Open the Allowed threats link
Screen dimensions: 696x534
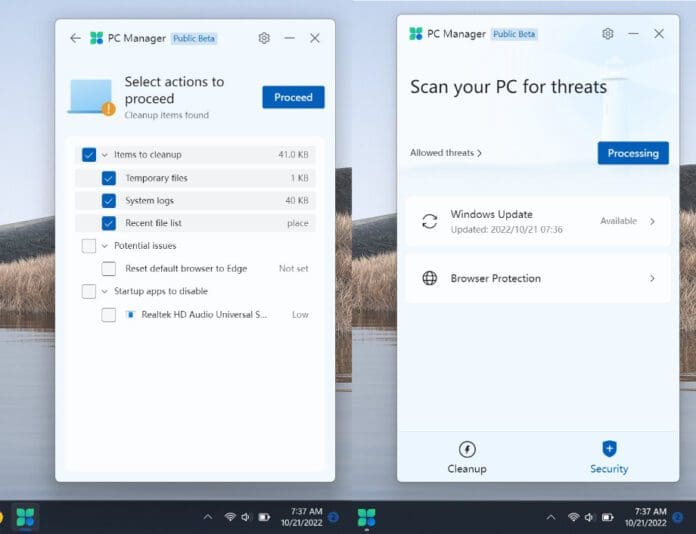[x=446, y=153]
